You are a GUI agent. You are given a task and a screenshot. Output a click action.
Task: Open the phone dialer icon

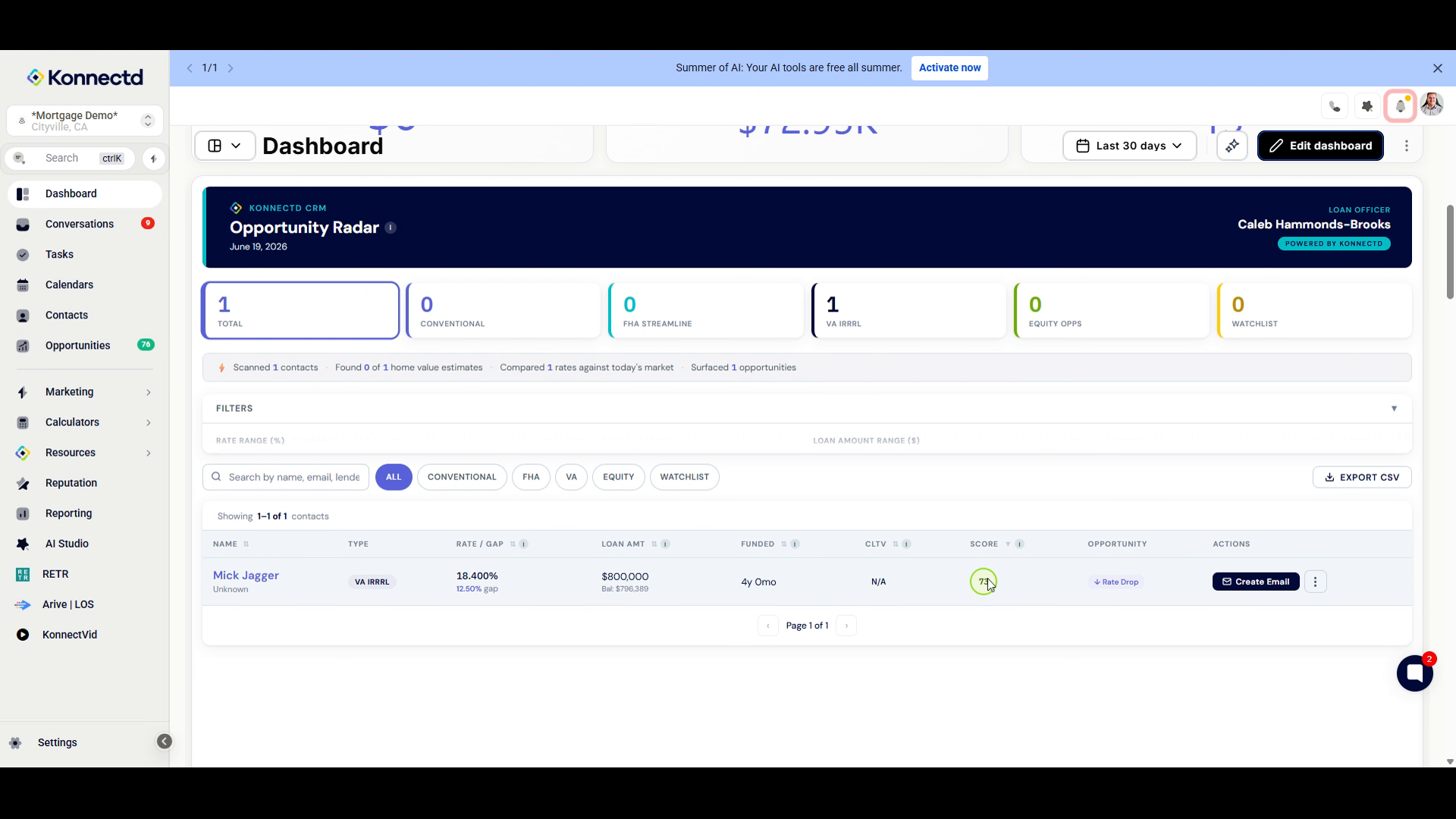(x=1335, y=106)
